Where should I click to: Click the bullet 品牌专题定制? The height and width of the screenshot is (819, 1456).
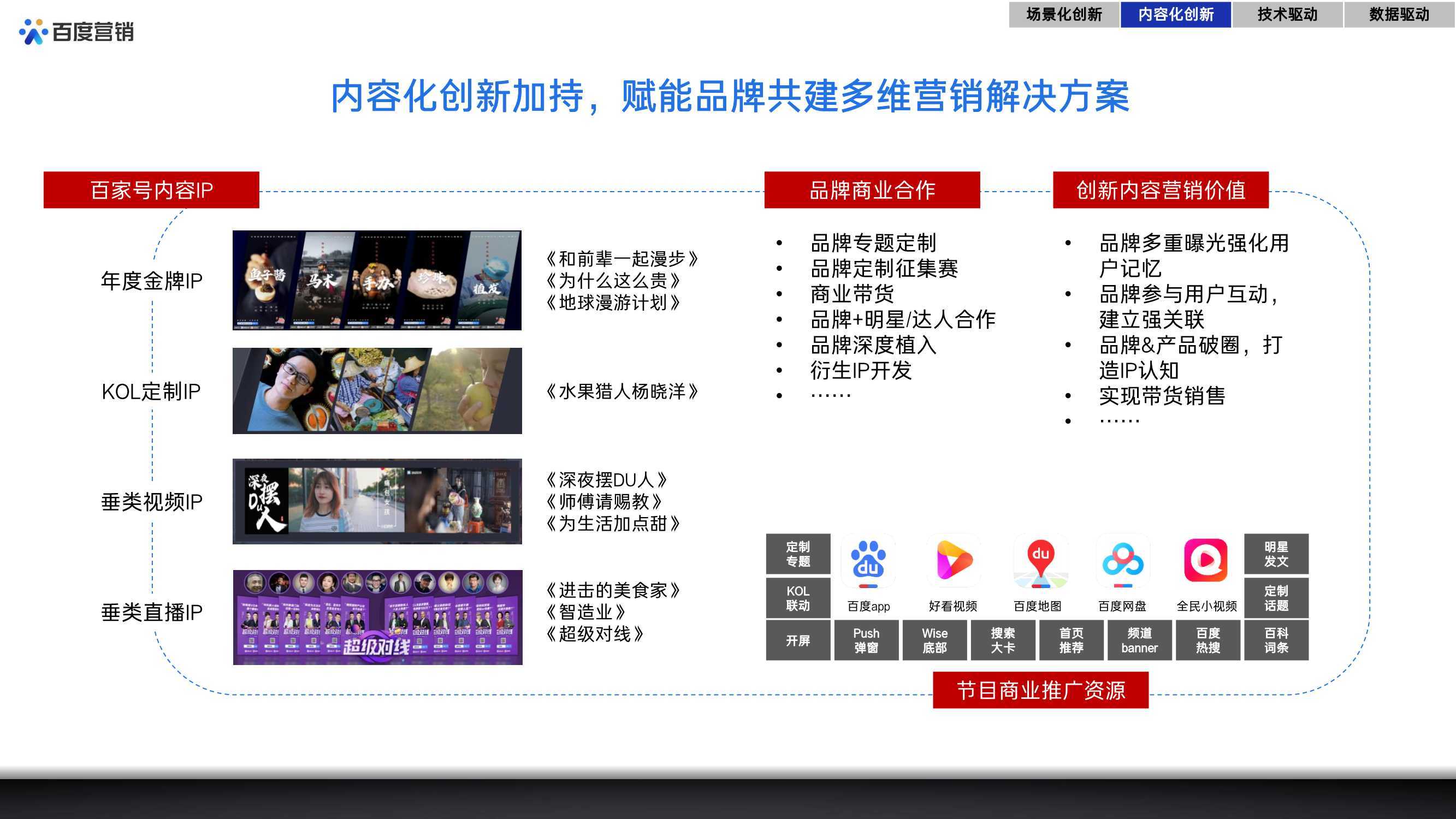(874, 243)
